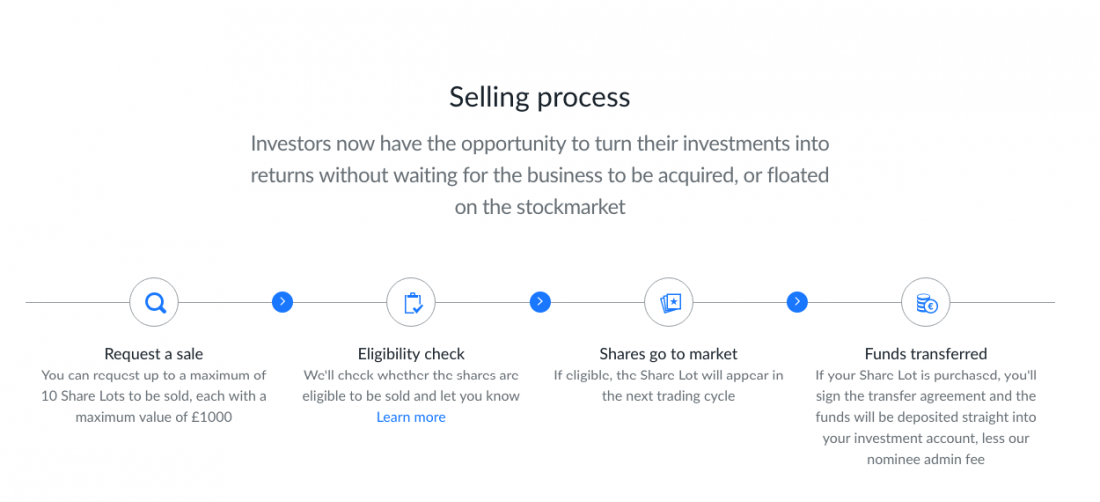This screenshot has height=502, width=1100.
Task: Click the Selling process title
Action: click(539, 97)
